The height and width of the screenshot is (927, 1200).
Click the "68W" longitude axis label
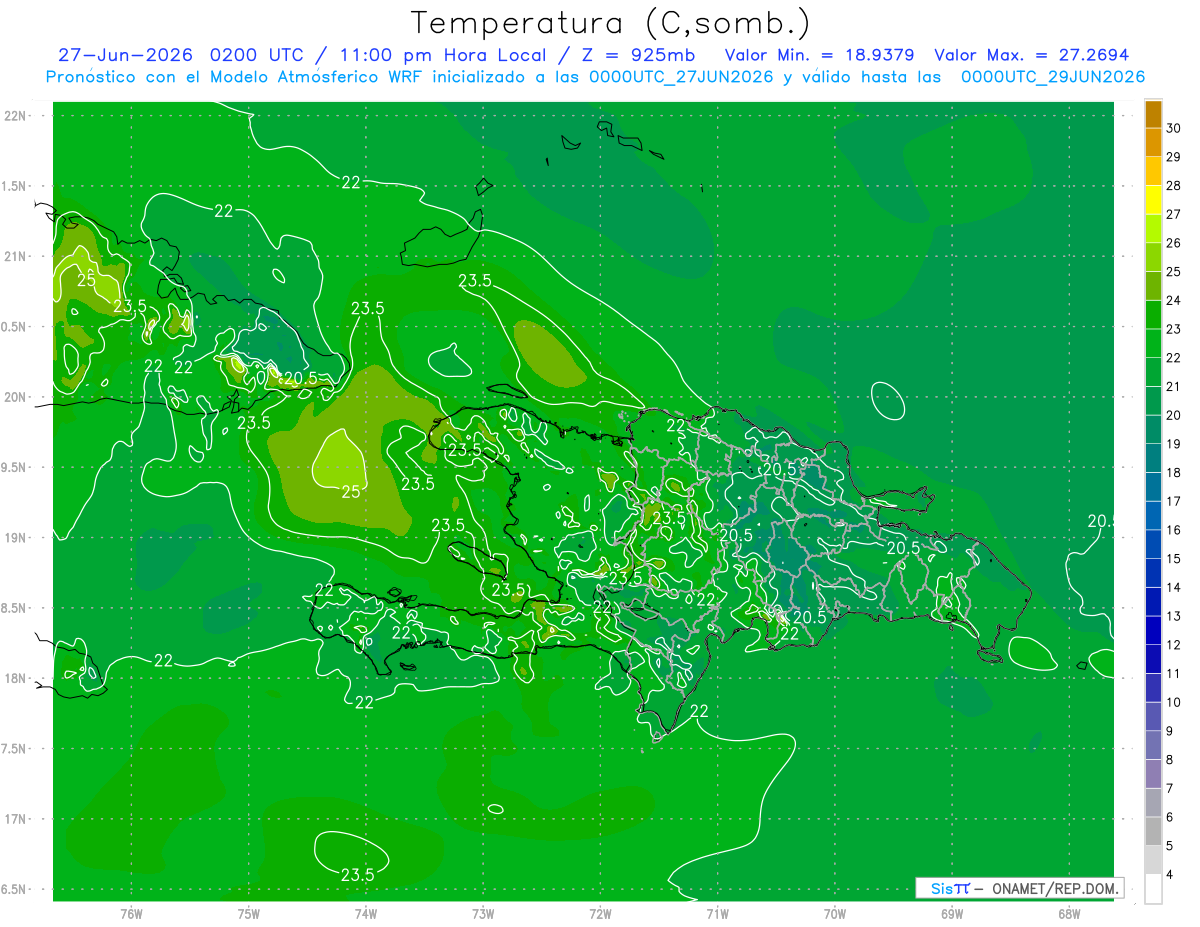1068,914
